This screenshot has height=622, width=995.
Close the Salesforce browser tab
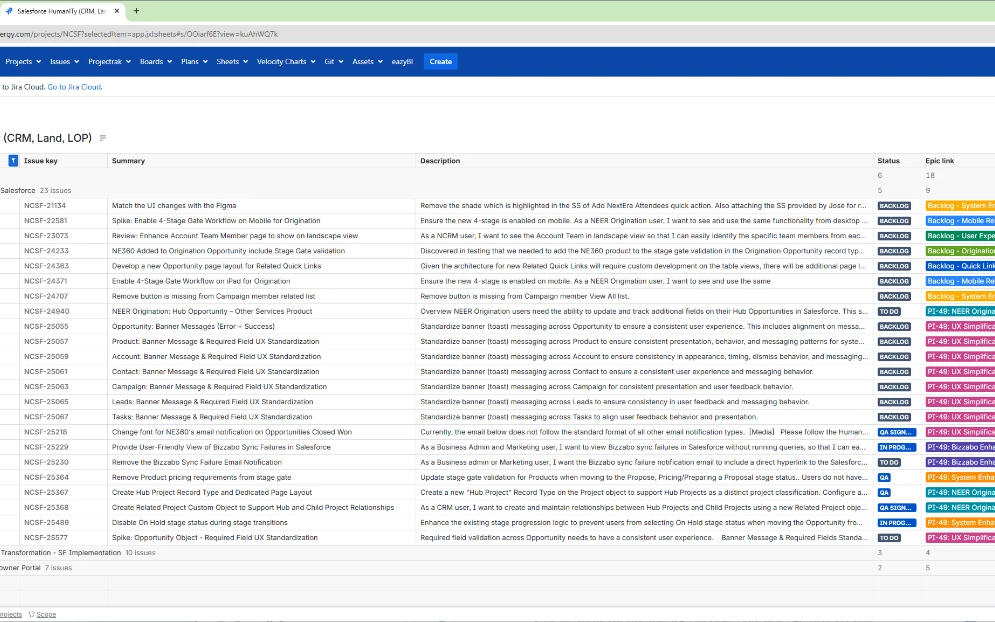point(117,11)
